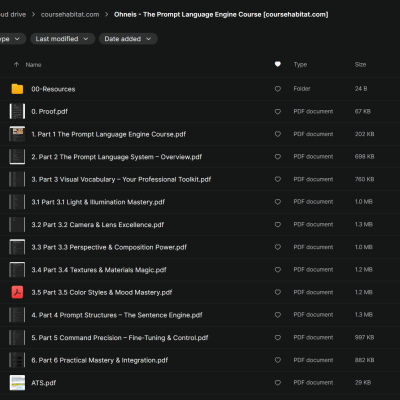Click the 24 B size of 00-Resources
This screenshot has height=400, width=400.
tap(361, 89)
